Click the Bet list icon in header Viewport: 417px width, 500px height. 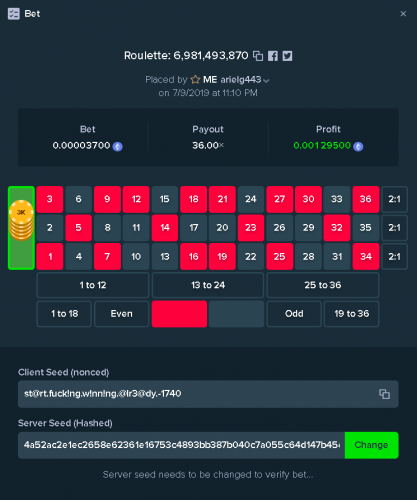pos(14,14)
